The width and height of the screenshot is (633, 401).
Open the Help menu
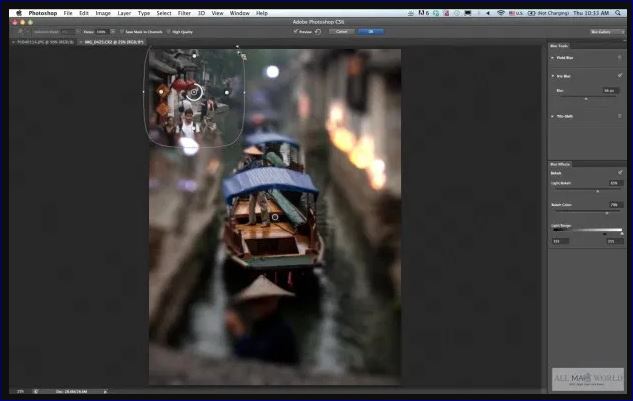coord(262,13)
